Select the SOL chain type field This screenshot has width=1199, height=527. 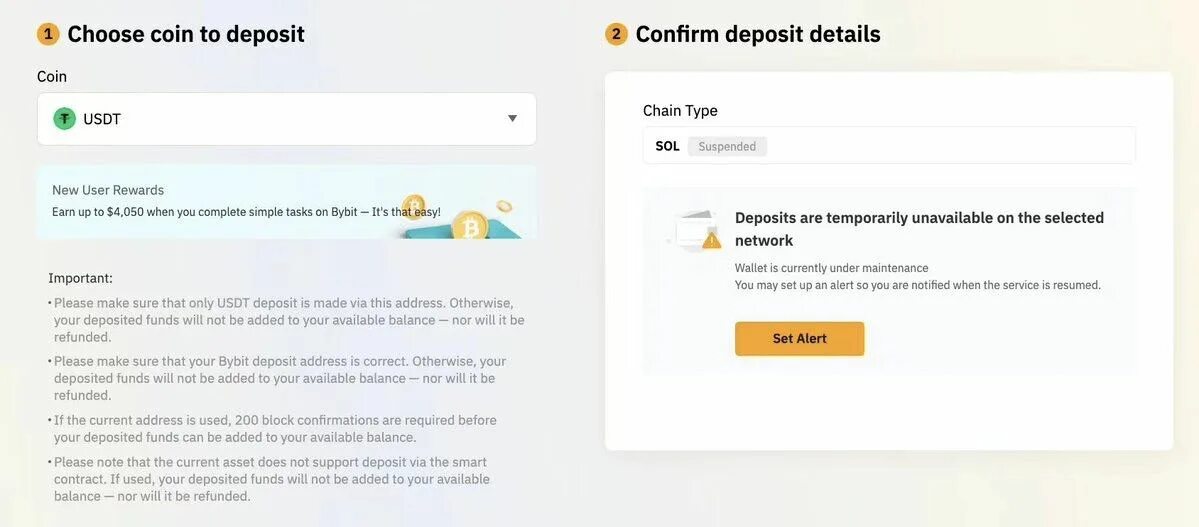pos(889,146)
